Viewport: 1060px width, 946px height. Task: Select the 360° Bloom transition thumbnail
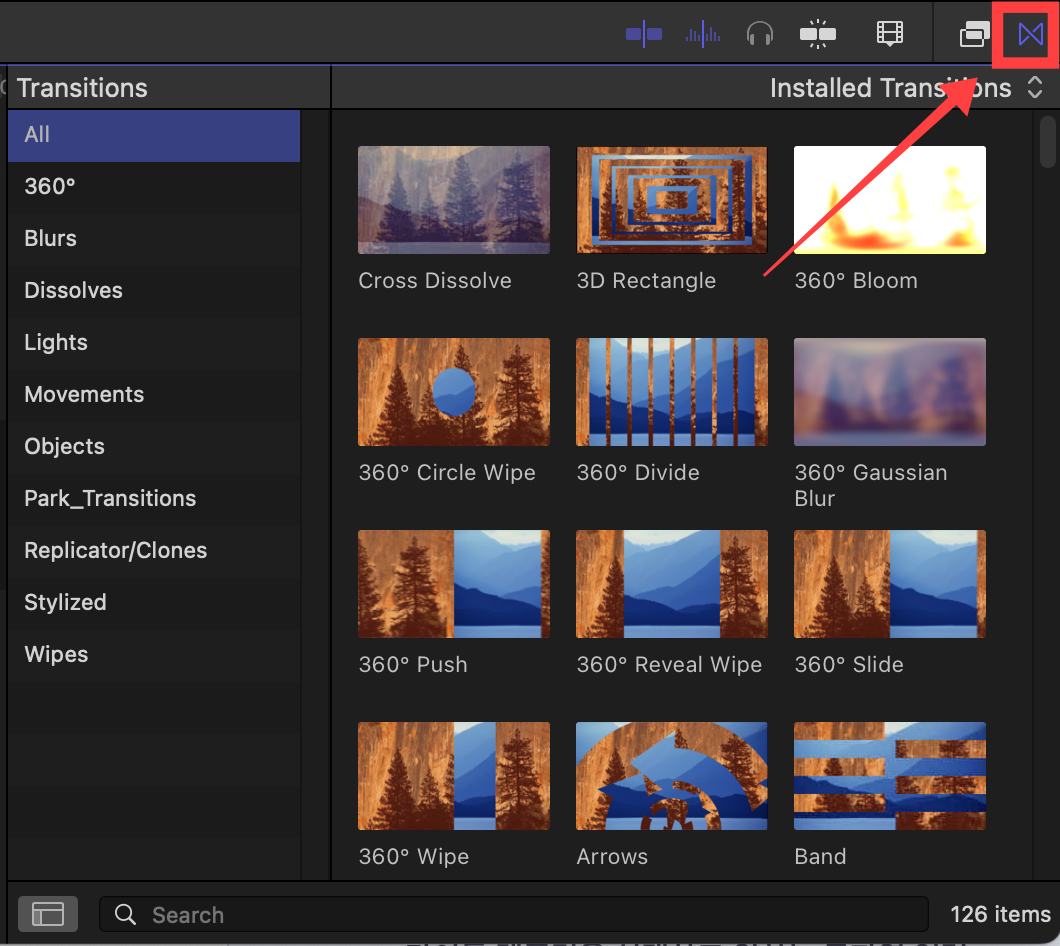[x=890, y=200]
